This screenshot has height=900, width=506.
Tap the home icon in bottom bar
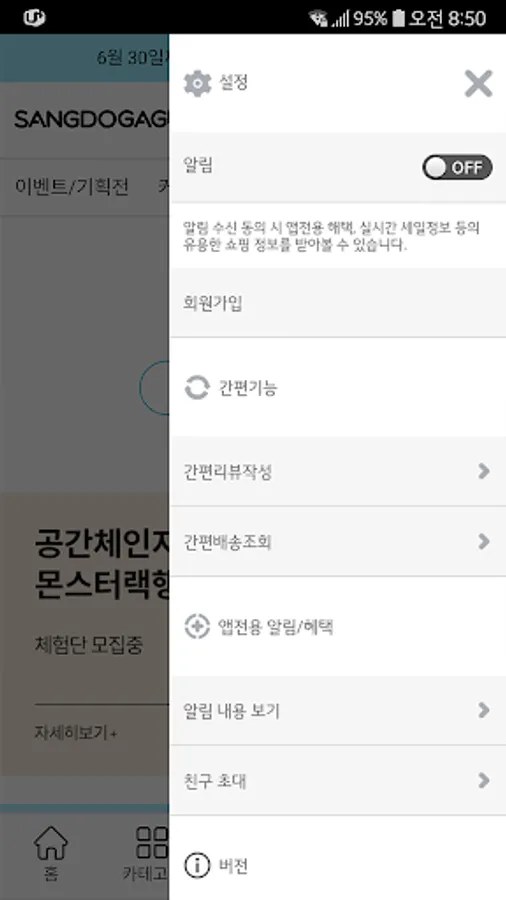tap(51, 843)
